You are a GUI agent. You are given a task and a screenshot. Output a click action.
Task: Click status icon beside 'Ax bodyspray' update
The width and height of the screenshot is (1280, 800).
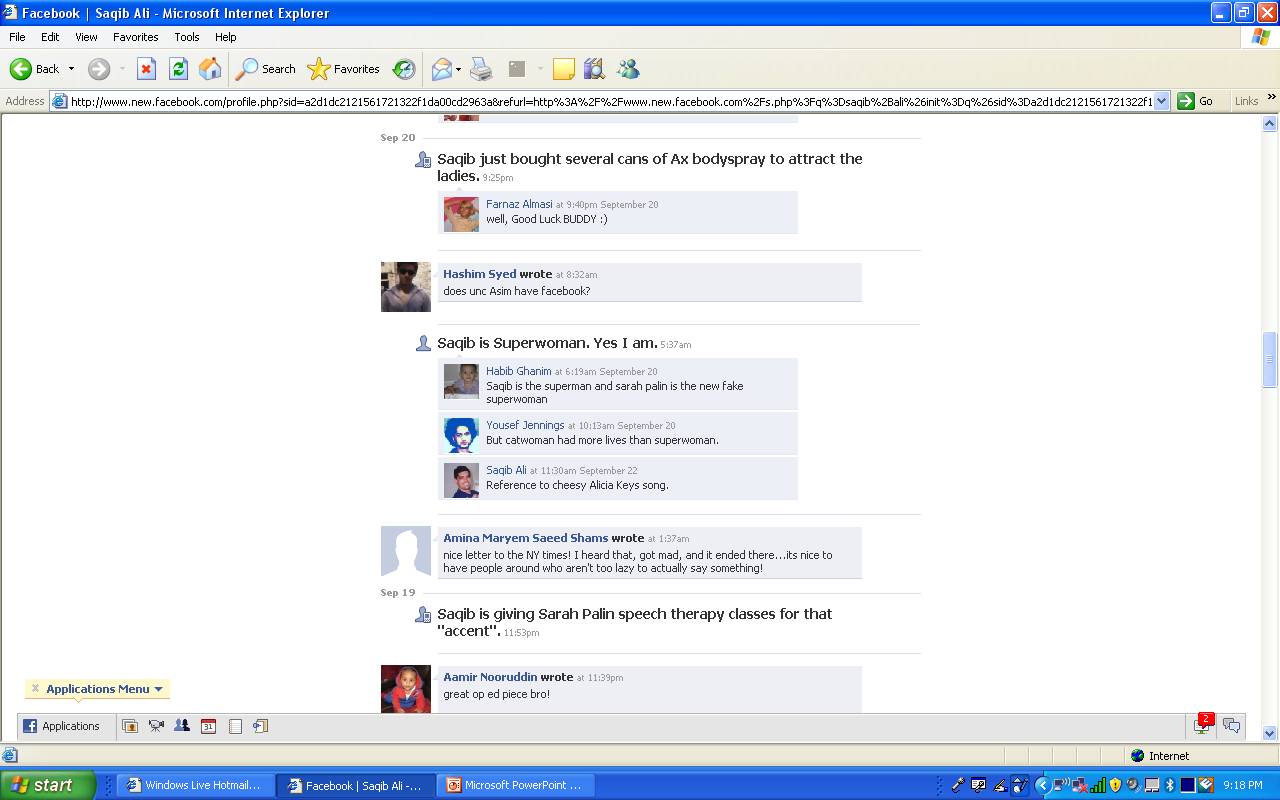coord(423,160)
